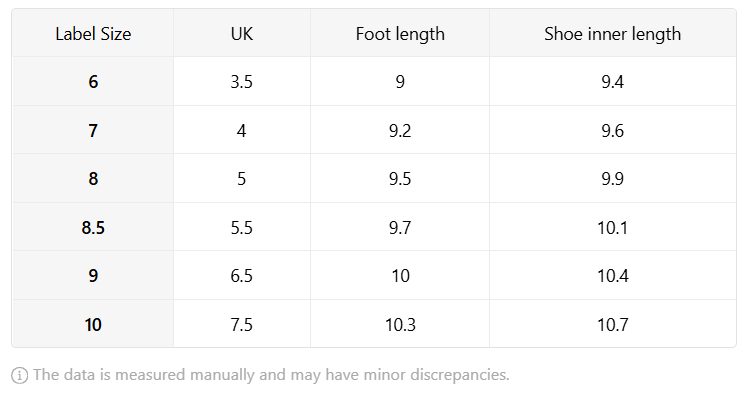The image size is (748, 403).
Task: Click UK size 3.5 cell
Action: (x=242, y=82)
